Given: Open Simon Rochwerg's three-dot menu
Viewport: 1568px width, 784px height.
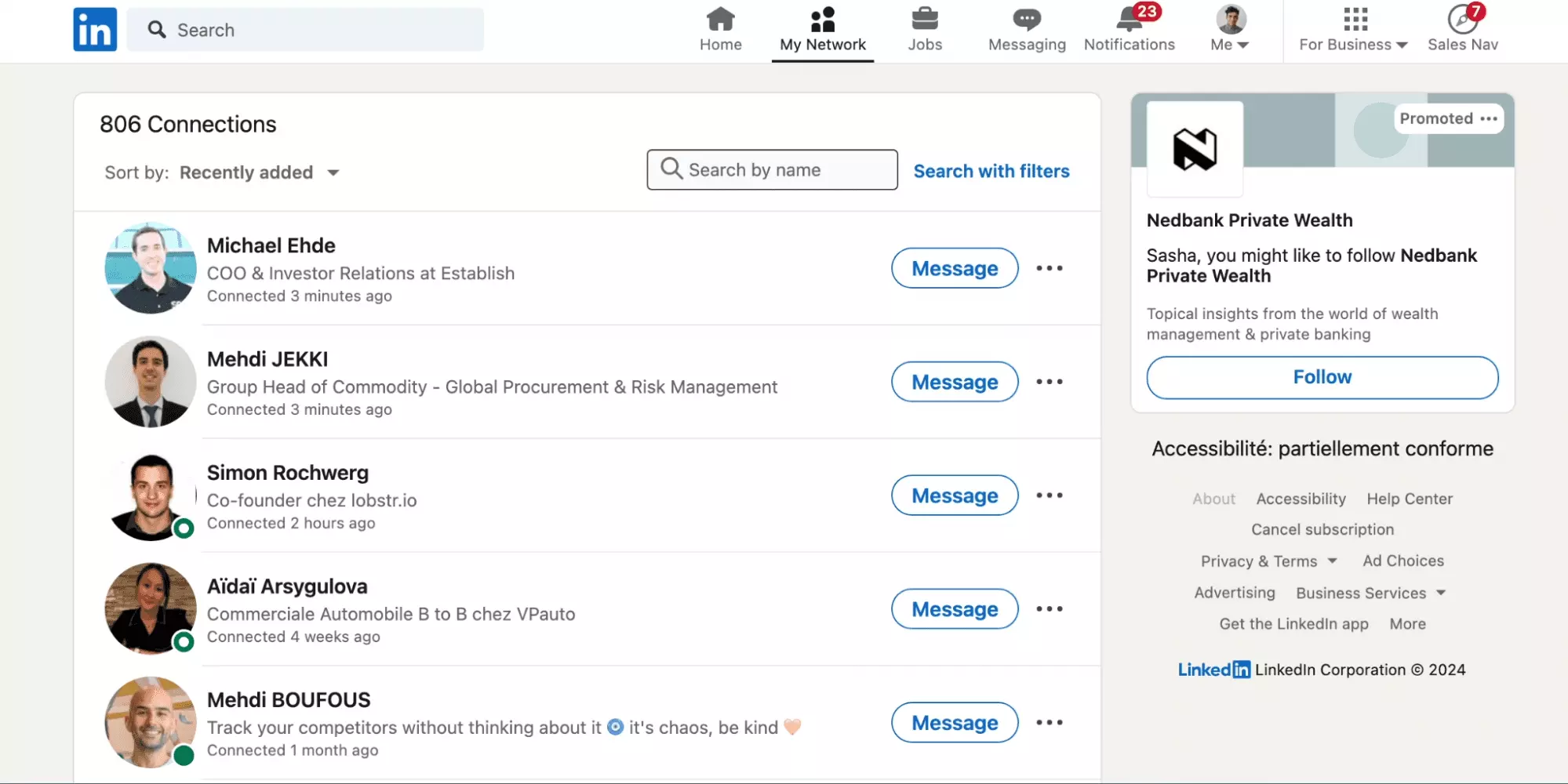Looking at the screenshot, I should coord(1050,495).
